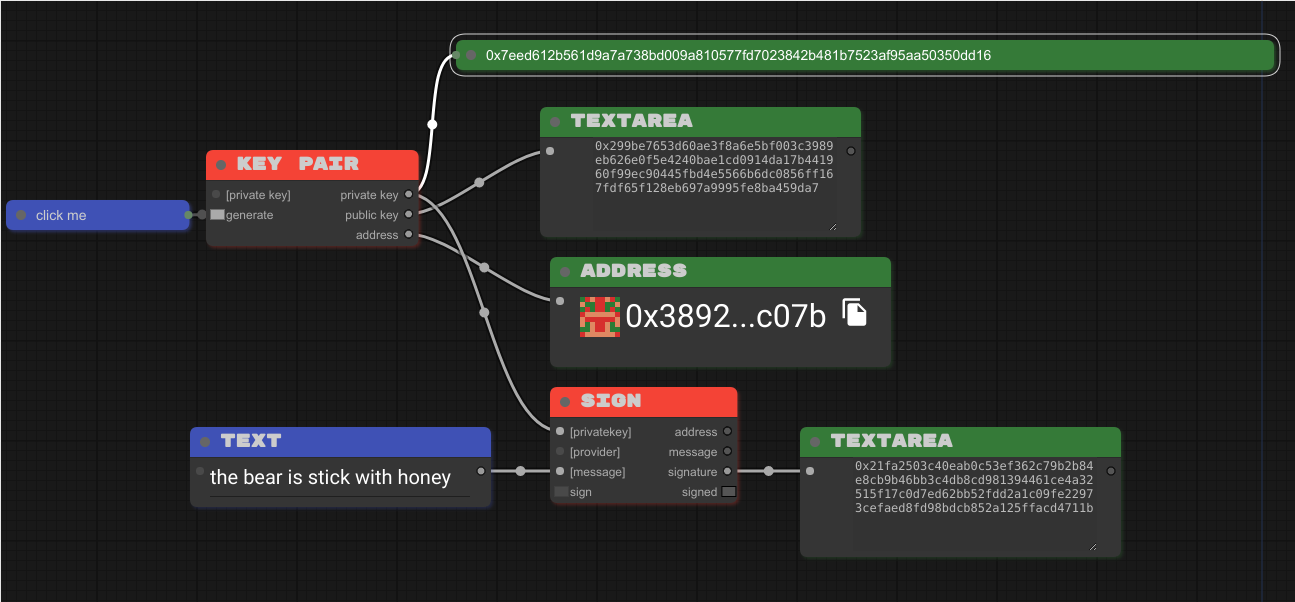The image size is (1295, 602).
Task: Click the public key output port
Action: tap(408, 214)
